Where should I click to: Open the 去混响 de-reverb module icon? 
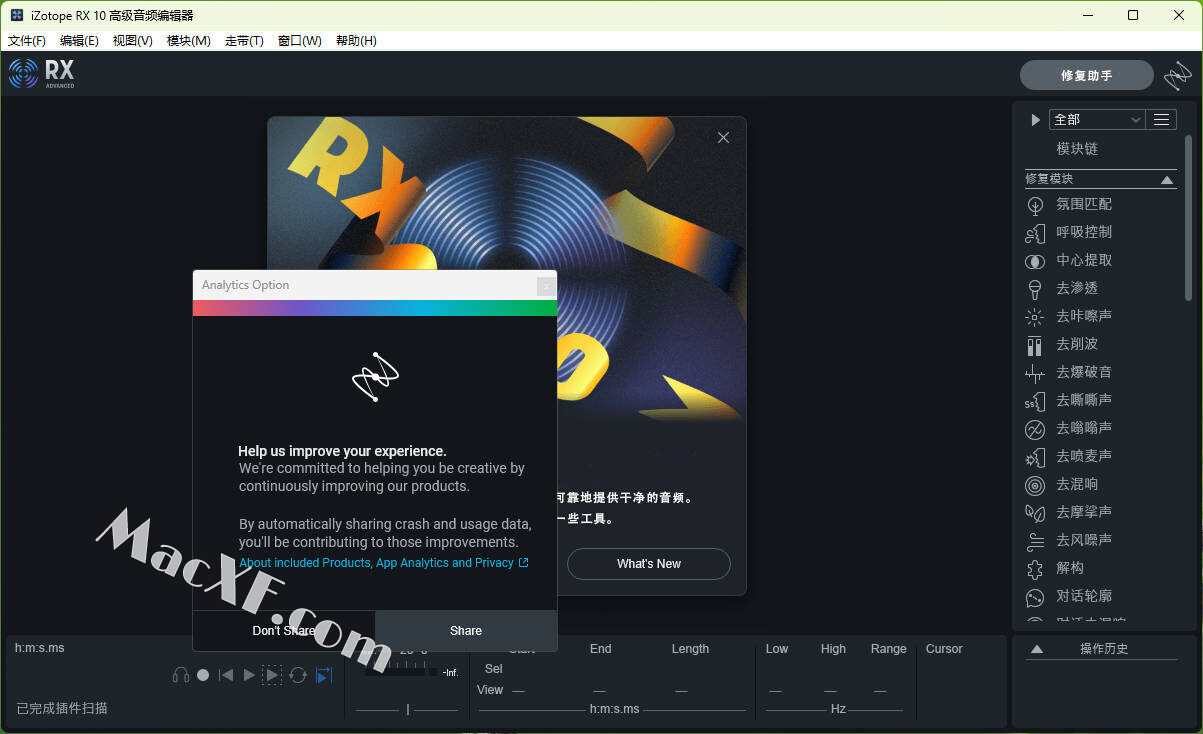tap(1035, 485)
